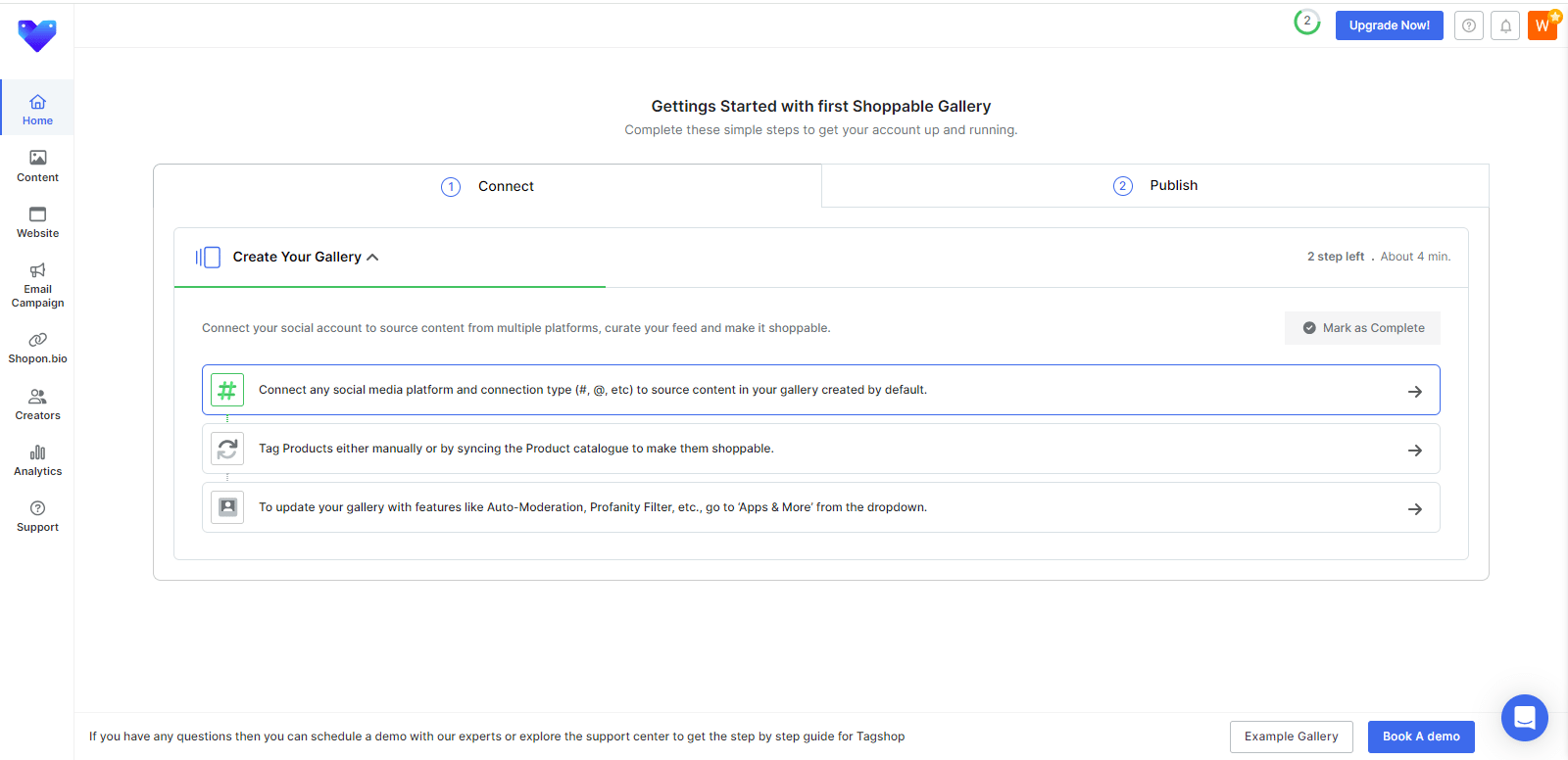This screenshot has height=760, width=1568.
Task: Open the Home sidebar icon
Action: [x=37, y=102]
